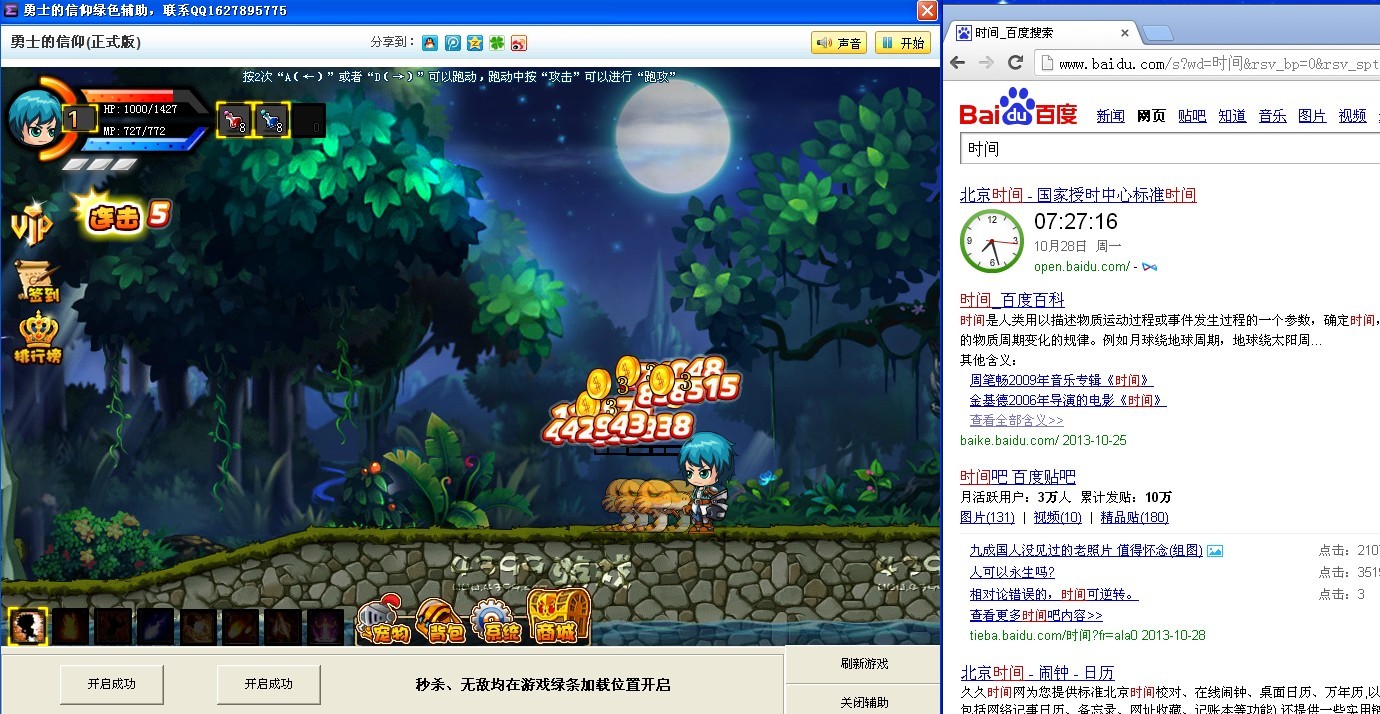This screenshot has width=1380, height=714.
Task: Click the red HP 1000/1427 bar
Action: pyautogui.click(x=142, y=108)
